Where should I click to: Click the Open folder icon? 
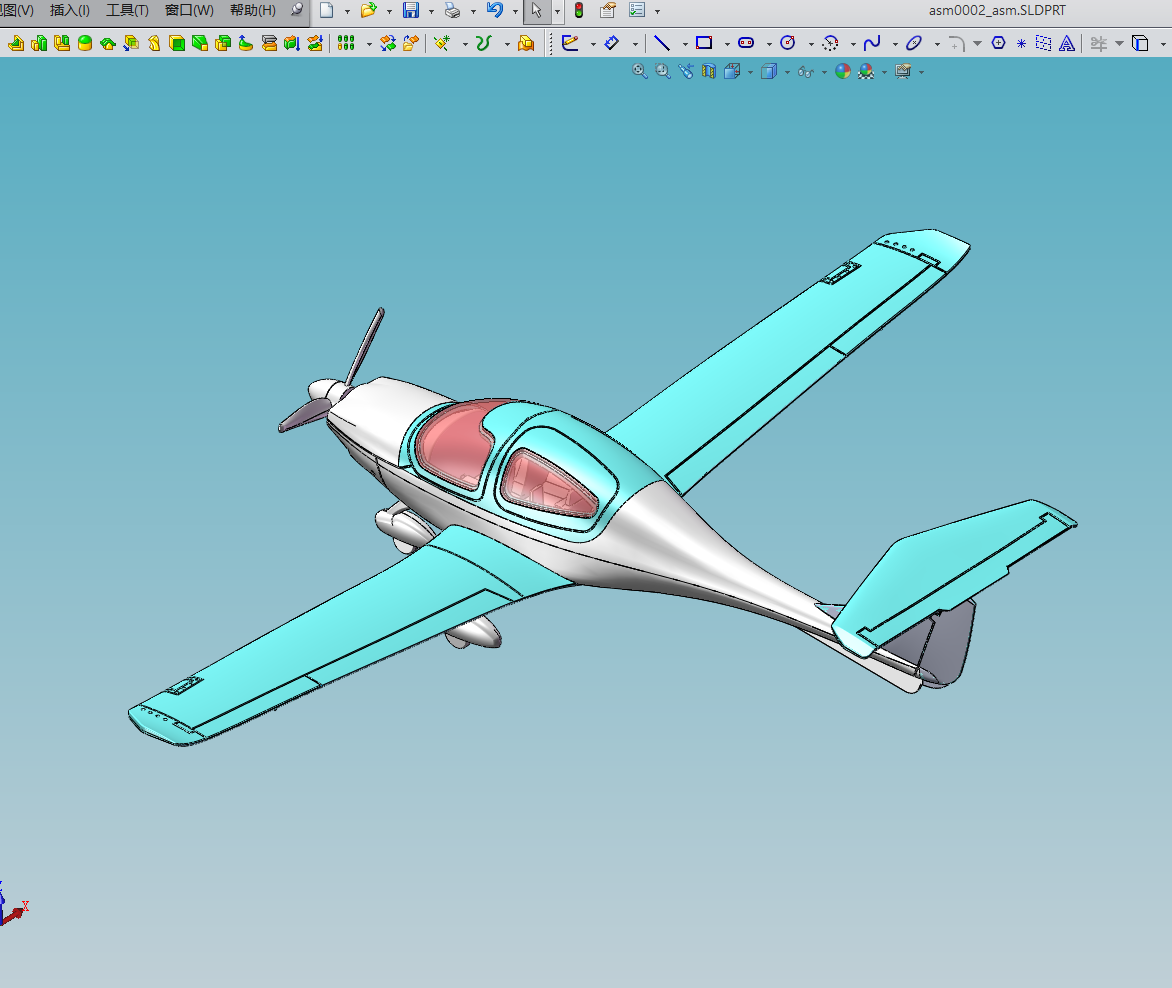[368, 10]
